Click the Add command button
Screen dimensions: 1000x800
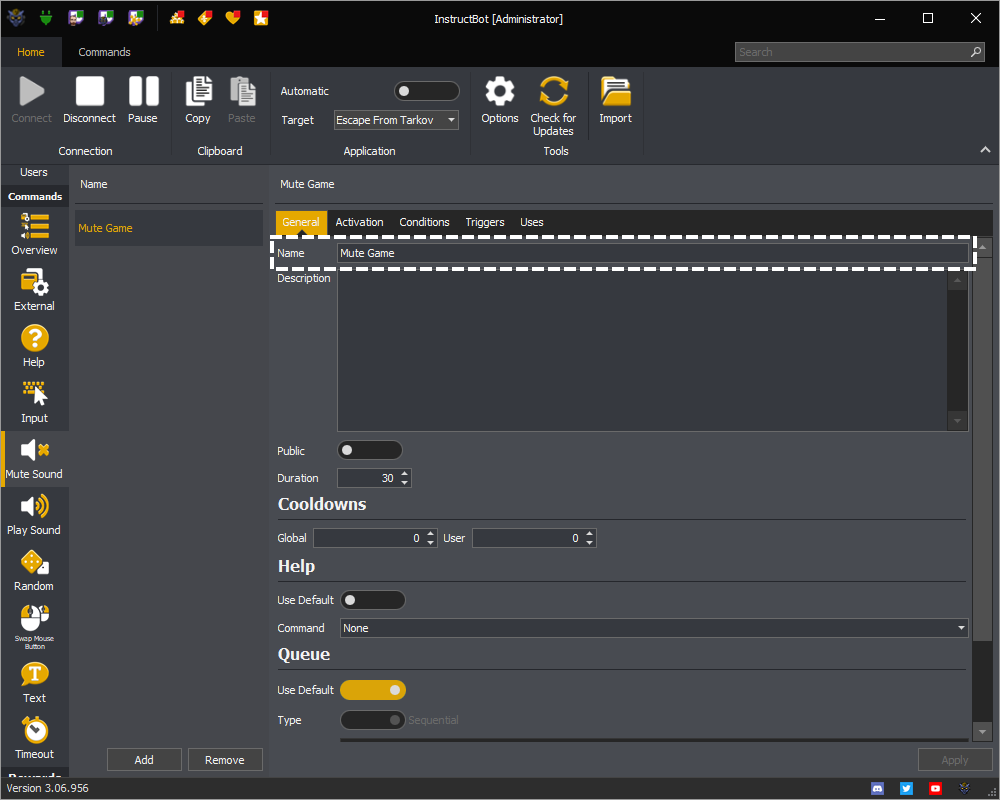[x=144, y=760]
